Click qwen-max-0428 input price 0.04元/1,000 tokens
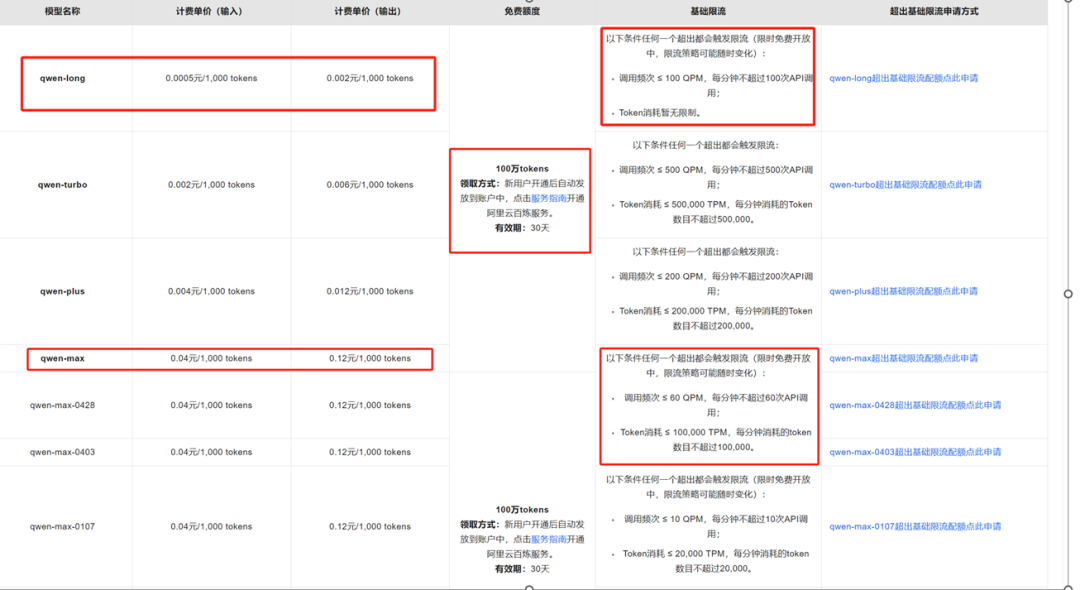Screen dimensions: 1080x590 (211, 405)
